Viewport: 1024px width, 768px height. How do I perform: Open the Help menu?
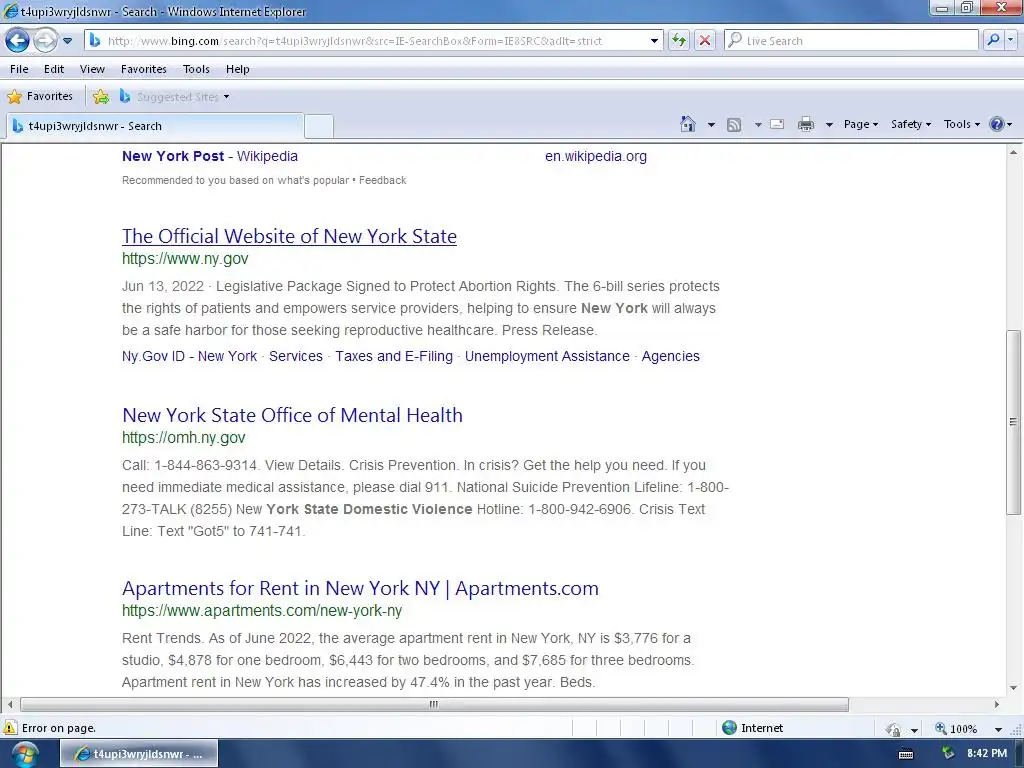[238, 69]
